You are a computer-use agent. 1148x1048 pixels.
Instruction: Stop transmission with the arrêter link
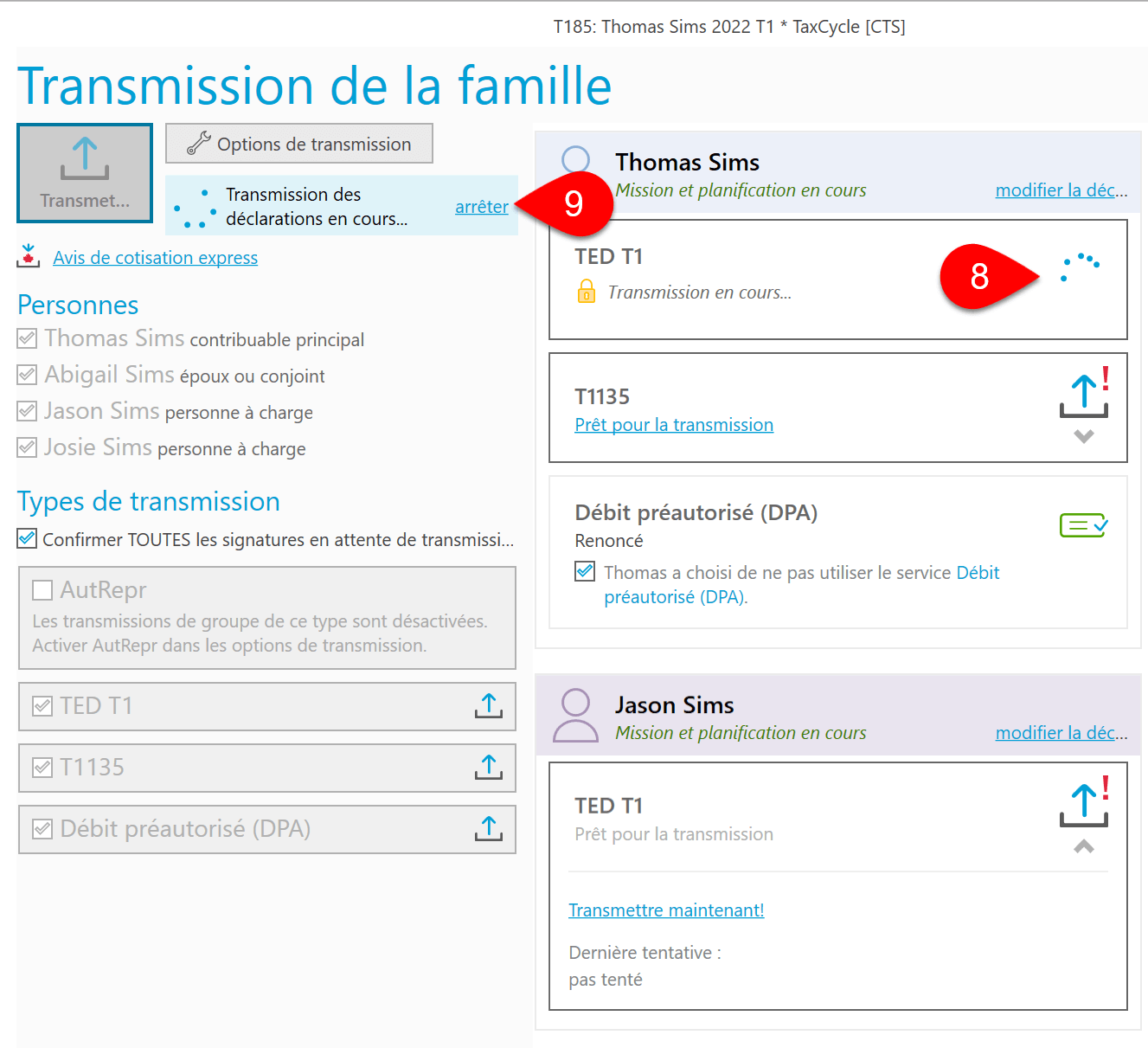tap(482, 207)
